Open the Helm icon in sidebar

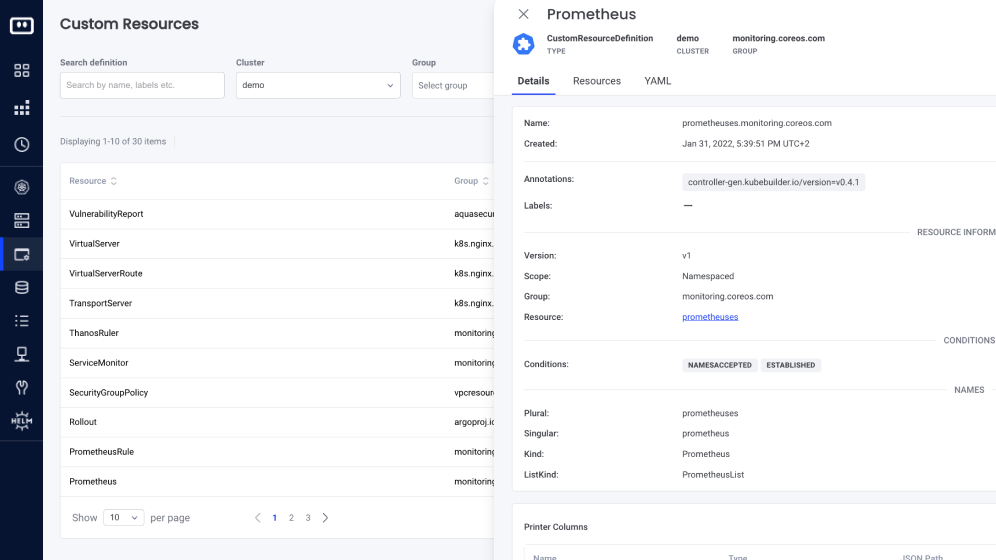pyautogui.click(x=22, y=421)
